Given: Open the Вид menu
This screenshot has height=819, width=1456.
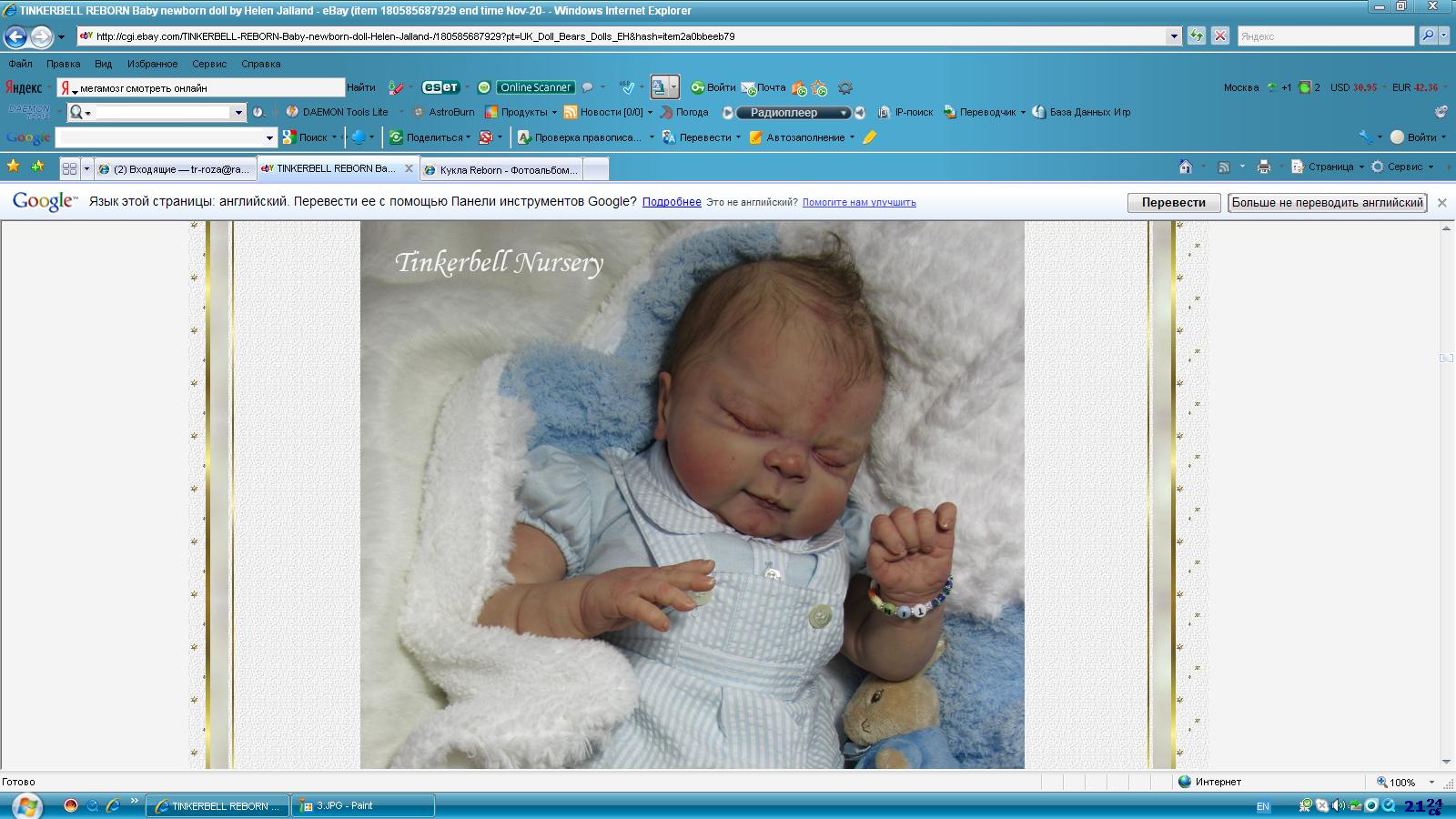Looking at the screenshot, I should click(103, 64).
